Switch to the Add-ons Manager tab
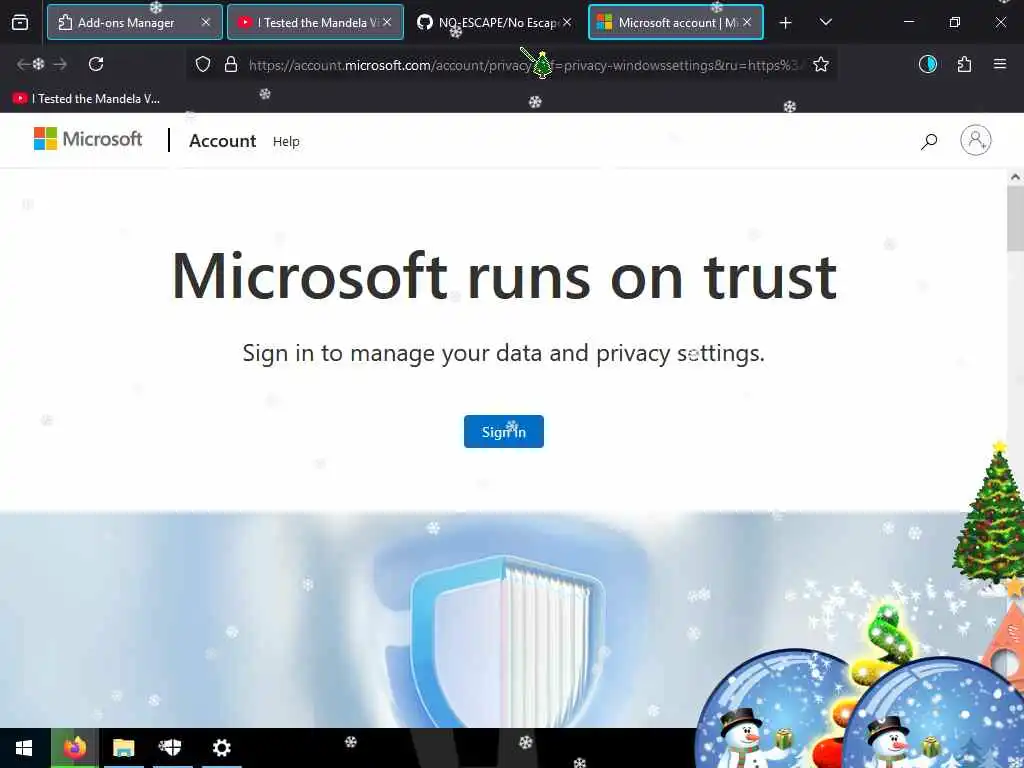 [x=135, y=22]
